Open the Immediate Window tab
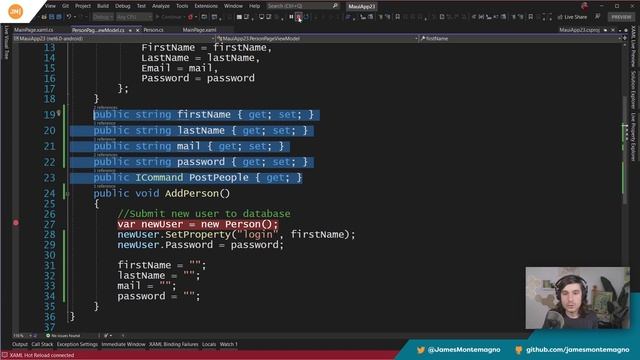The image size is (640, 360). [x=123, y=344]
